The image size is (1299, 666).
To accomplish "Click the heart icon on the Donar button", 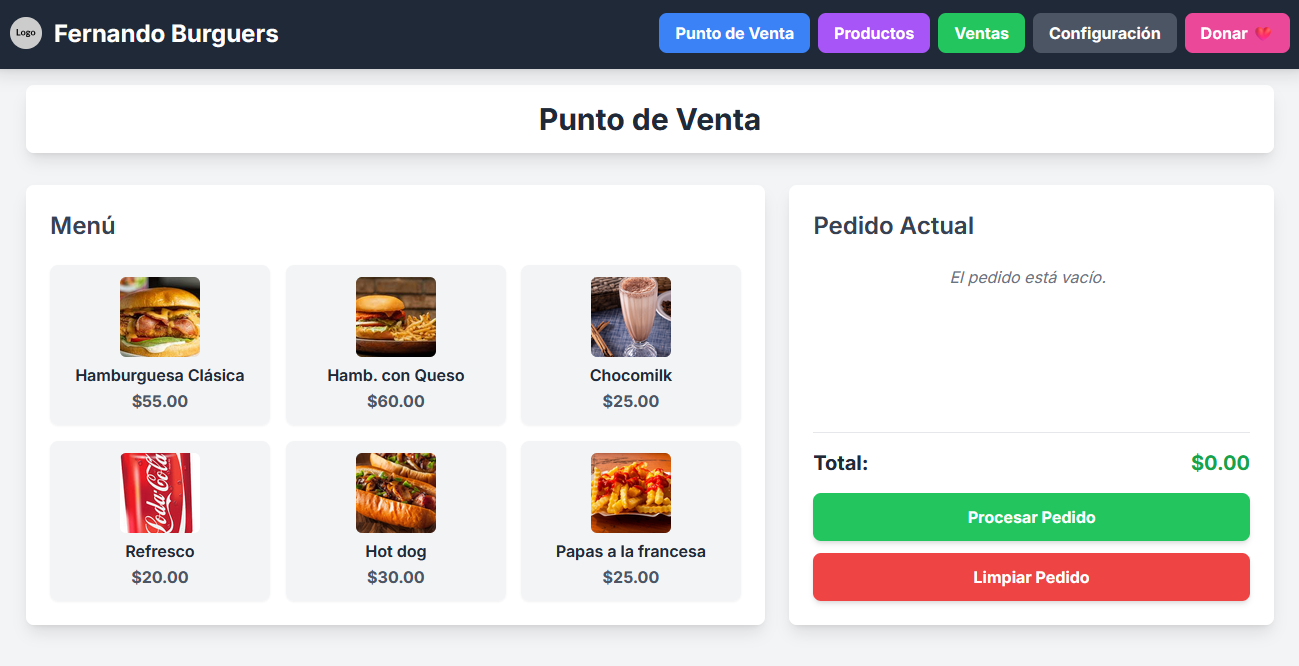I will (x=1261, y=33).
